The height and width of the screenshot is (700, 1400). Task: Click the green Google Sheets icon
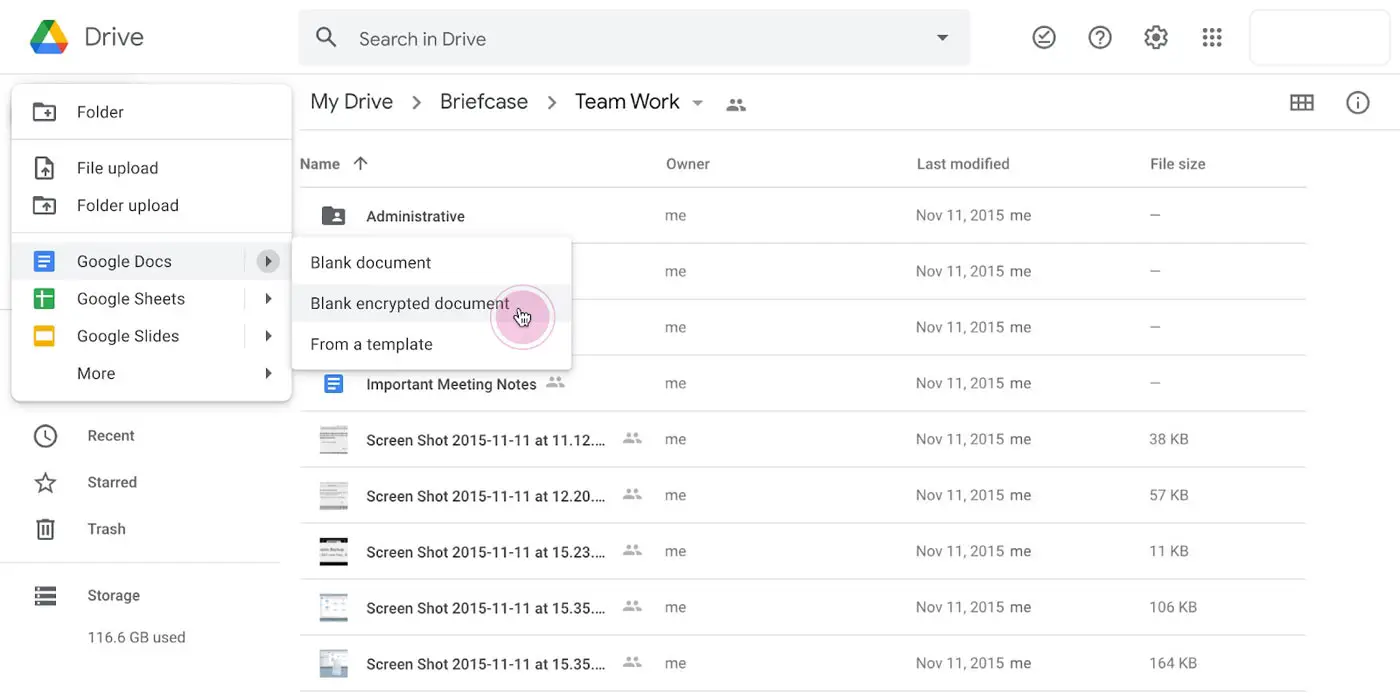tap(44, 298)
